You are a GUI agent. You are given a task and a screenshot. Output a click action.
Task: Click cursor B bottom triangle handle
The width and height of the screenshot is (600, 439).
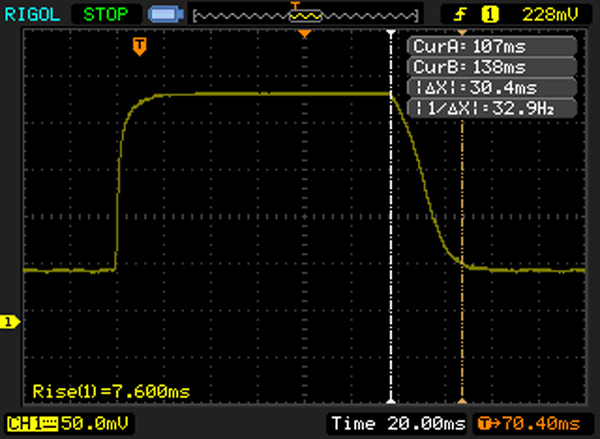(x=462, y=400)
